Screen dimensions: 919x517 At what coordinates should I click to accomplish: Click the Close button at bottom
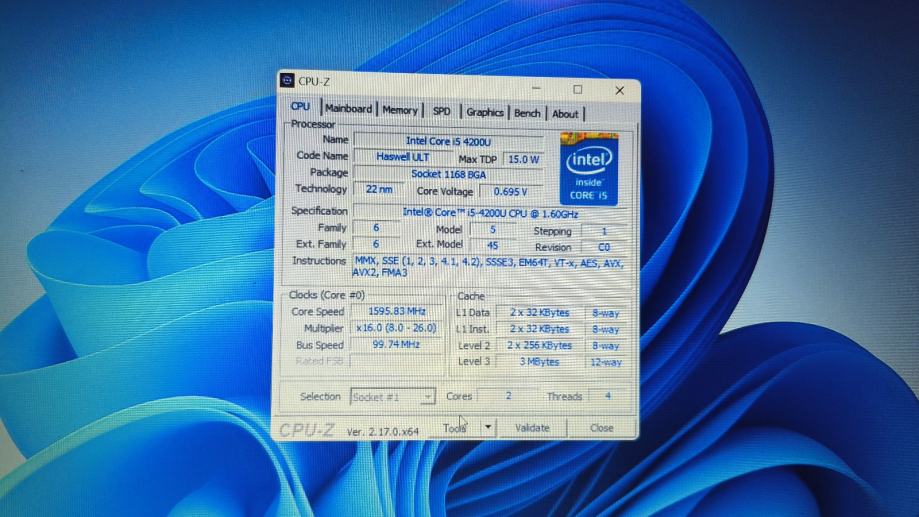coord(601,428)
